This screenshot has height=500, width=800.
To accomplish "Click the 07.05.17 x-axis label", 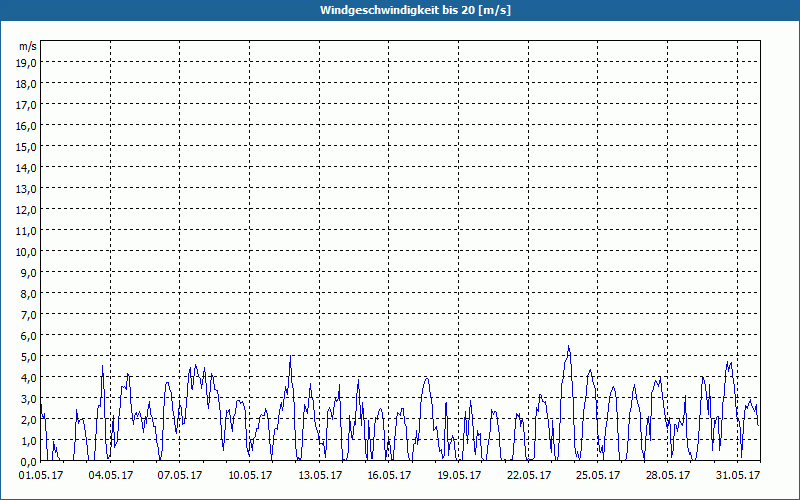I will (180, 476).
